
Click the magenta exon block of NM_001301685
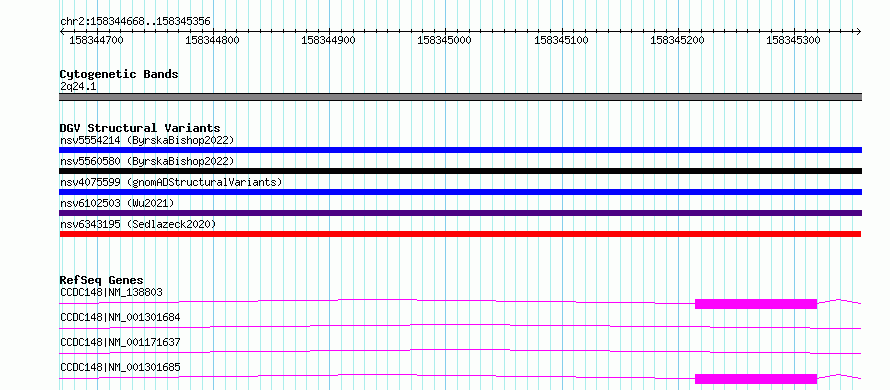click(x=755, y=379)
